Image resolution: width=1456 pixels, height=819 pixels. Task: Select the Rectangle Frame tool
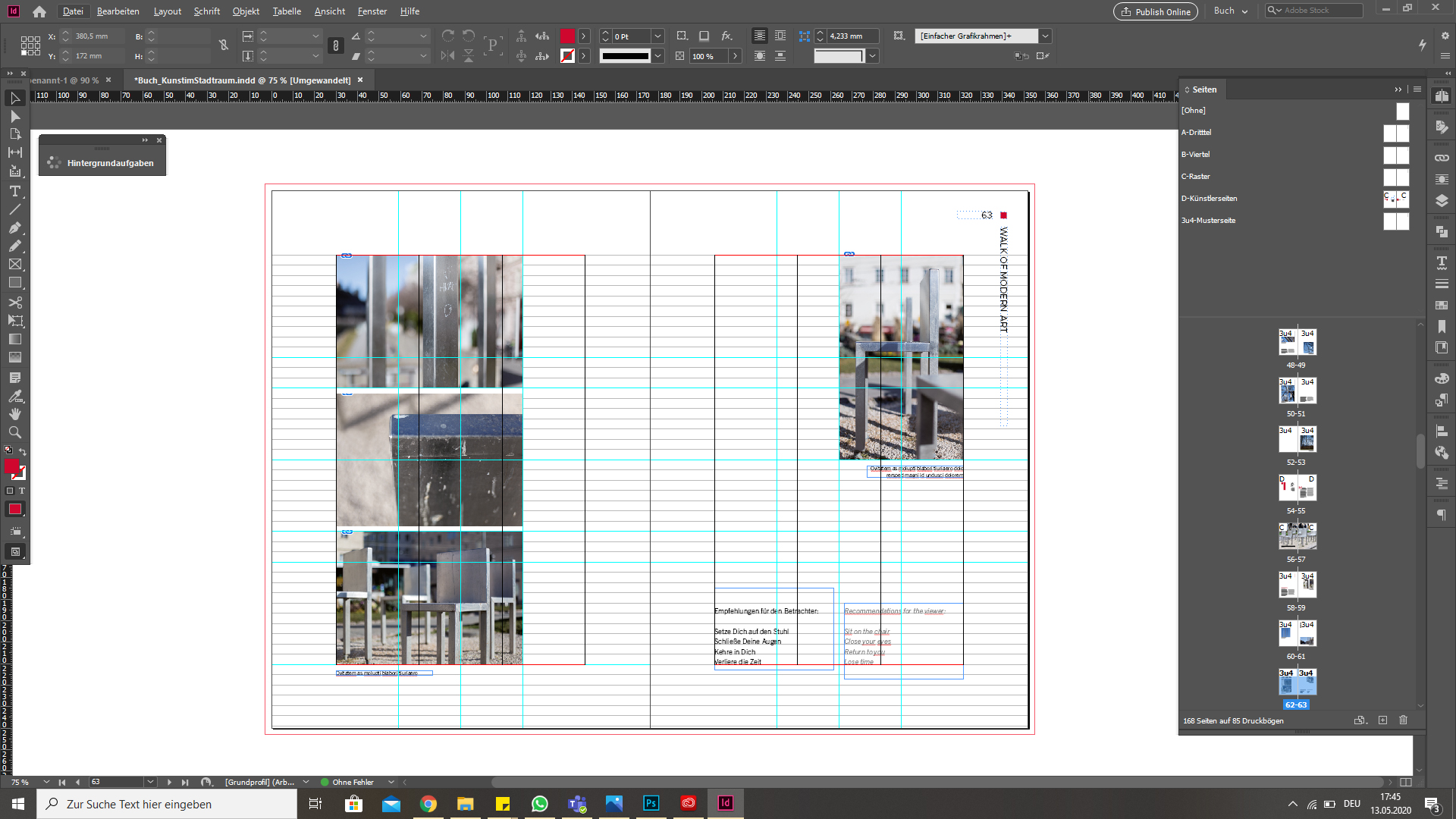click(14, 264)
